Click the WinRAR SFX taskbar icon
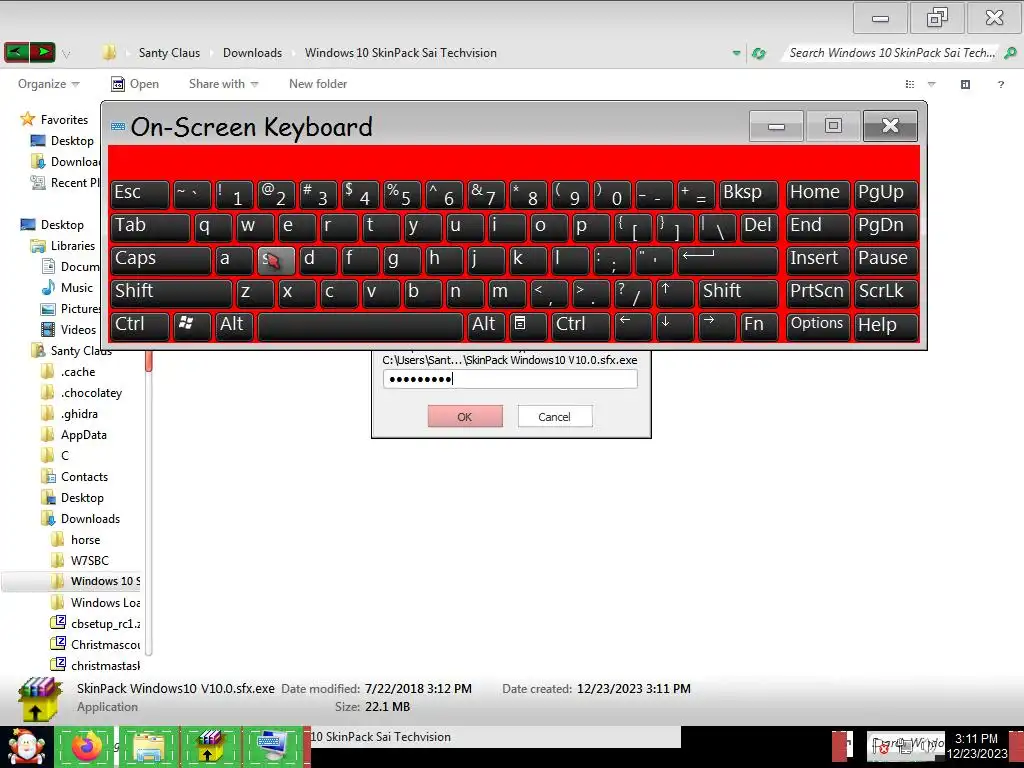This screenshot has width=1024, height=768. [x=210, y=746]
